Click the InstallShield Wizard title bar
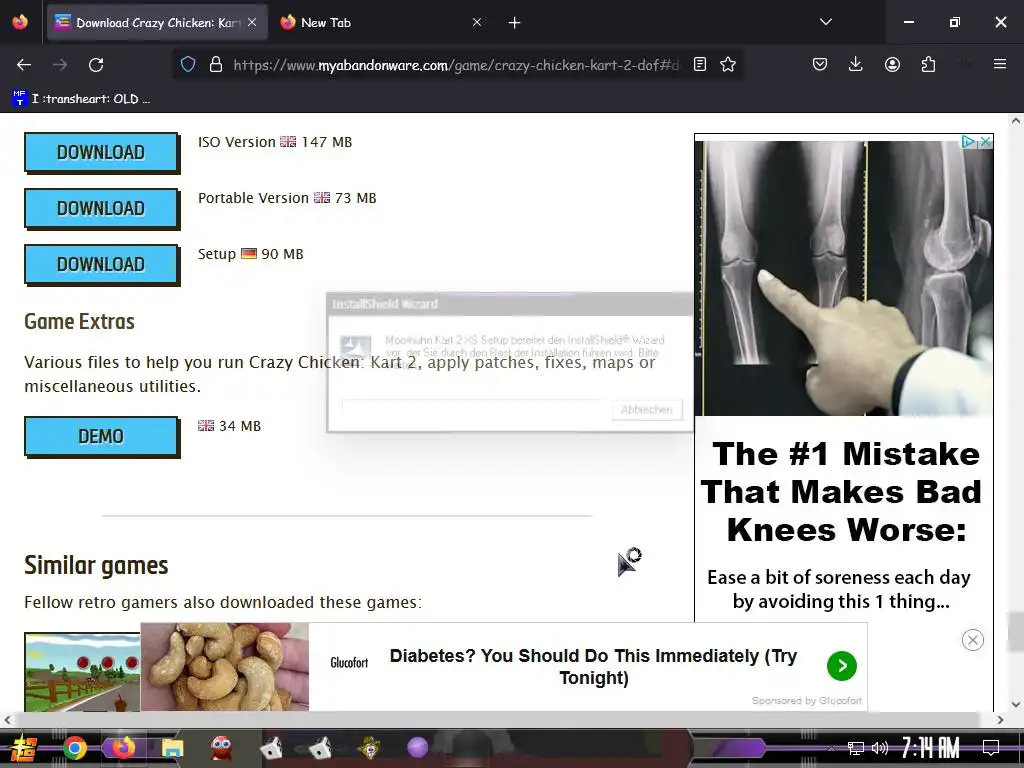This screenshot has height=768, width=1024. (x=509, y=304)
